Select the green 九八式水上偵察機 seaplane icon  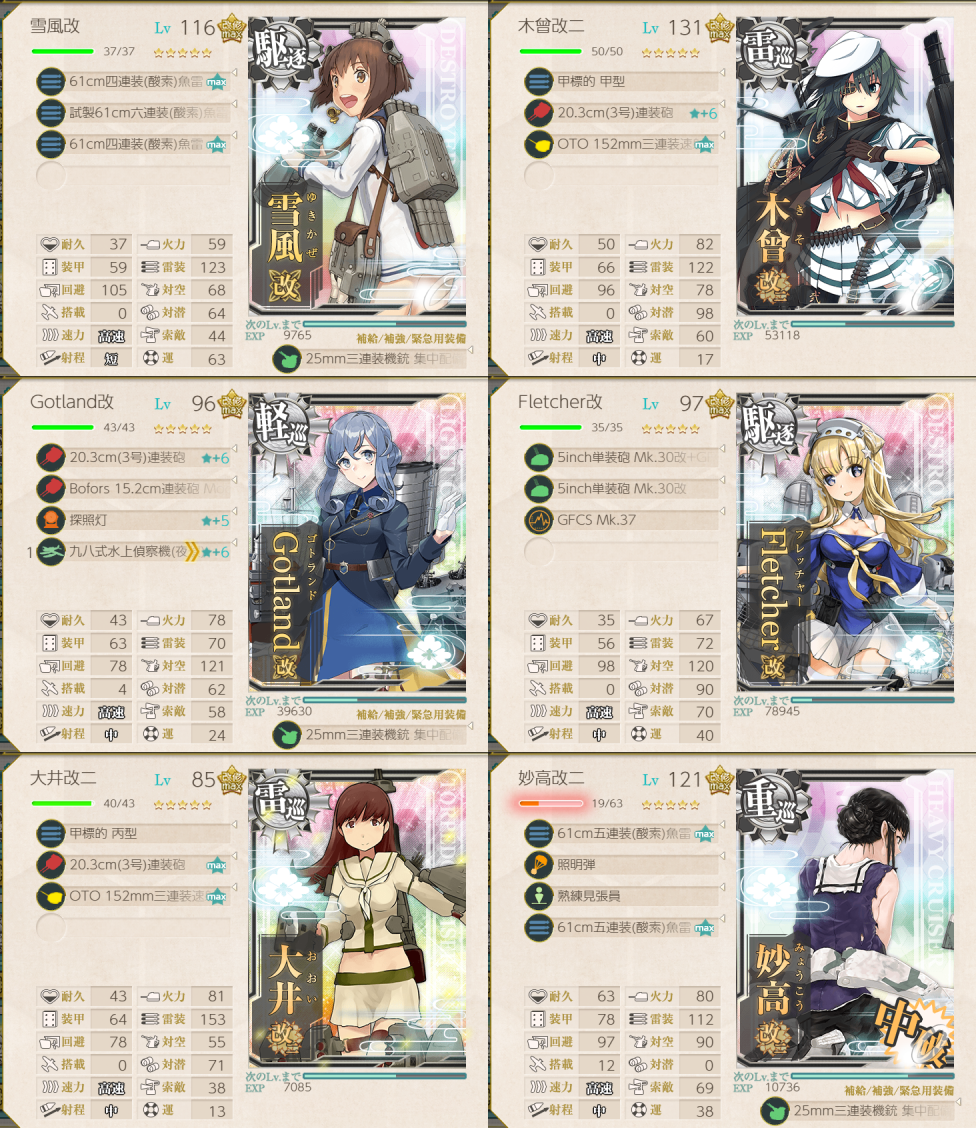[x=50, y=551]
